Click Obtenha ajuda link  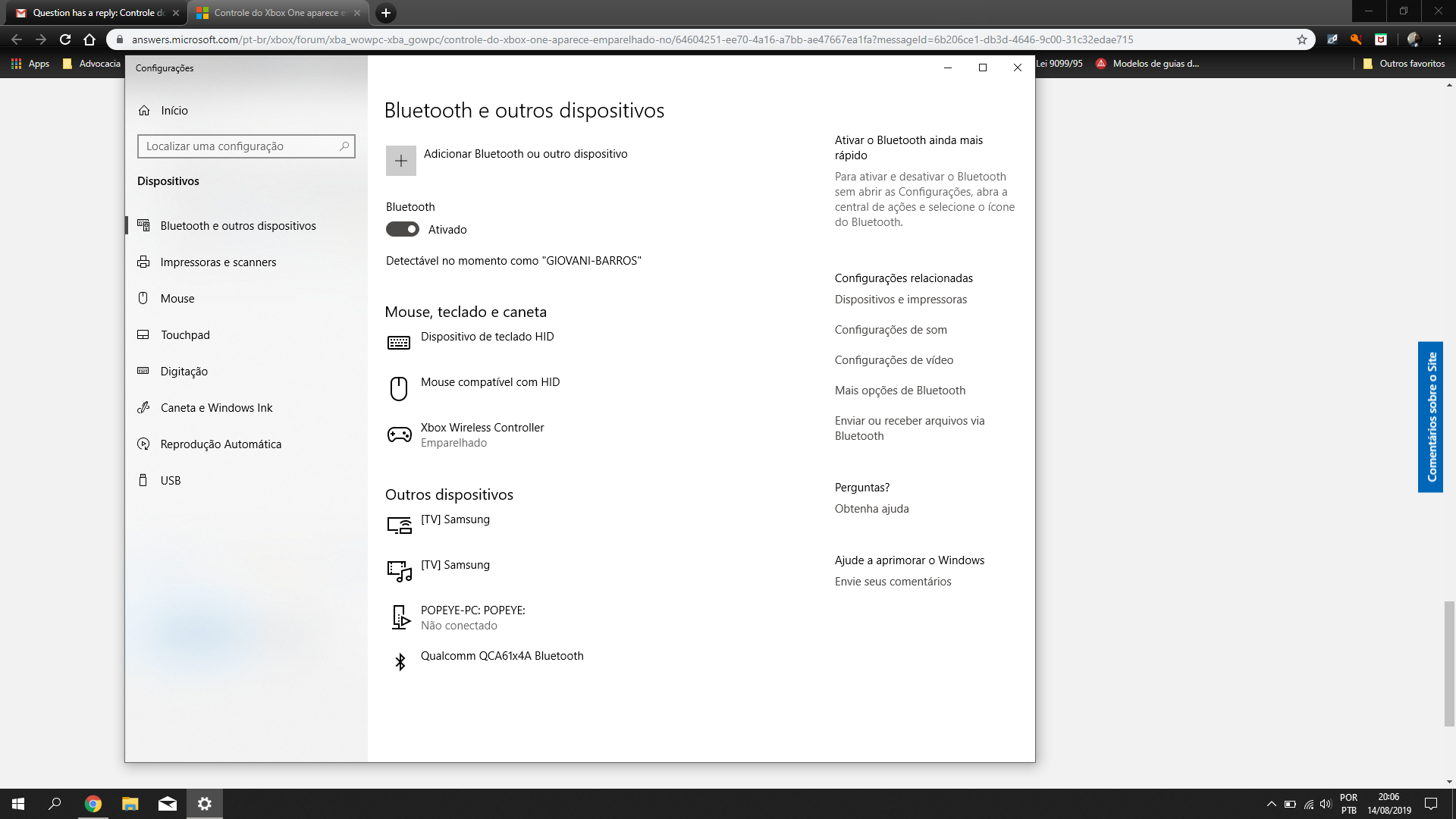872,509
